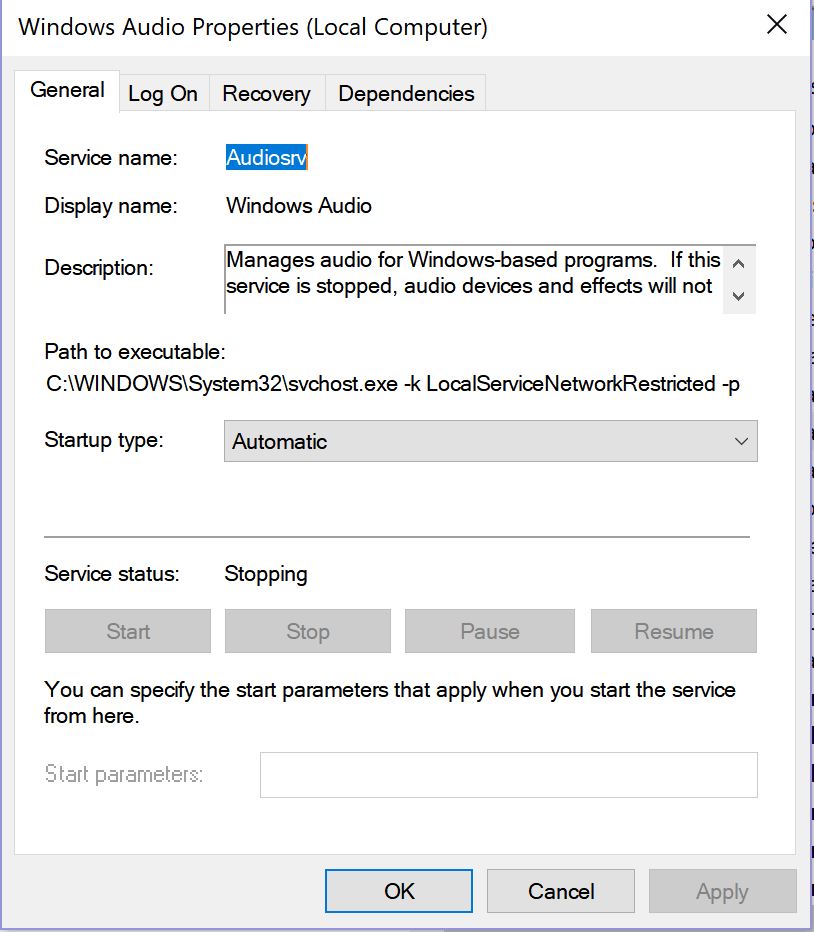
Task: Close the Windows Audio Properties dialog
Action: point(777,25)
